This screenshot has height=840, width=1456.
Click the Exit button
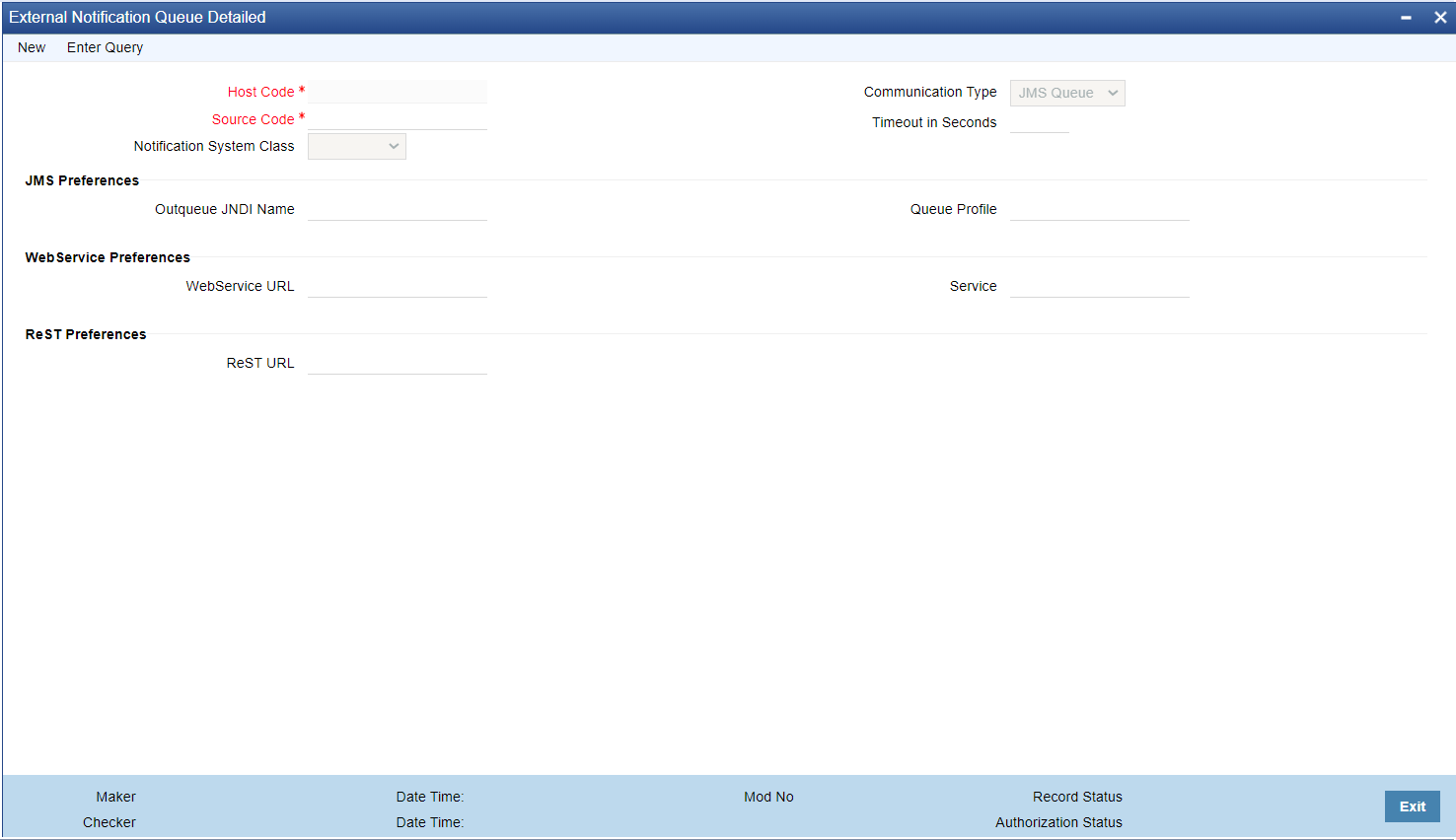point(1413,806)
